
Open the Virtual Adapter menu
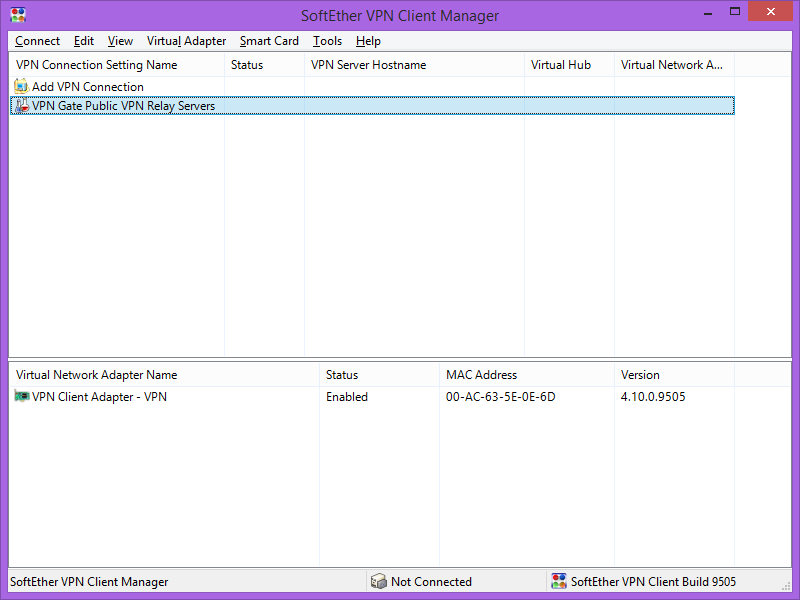click(186, 41)
